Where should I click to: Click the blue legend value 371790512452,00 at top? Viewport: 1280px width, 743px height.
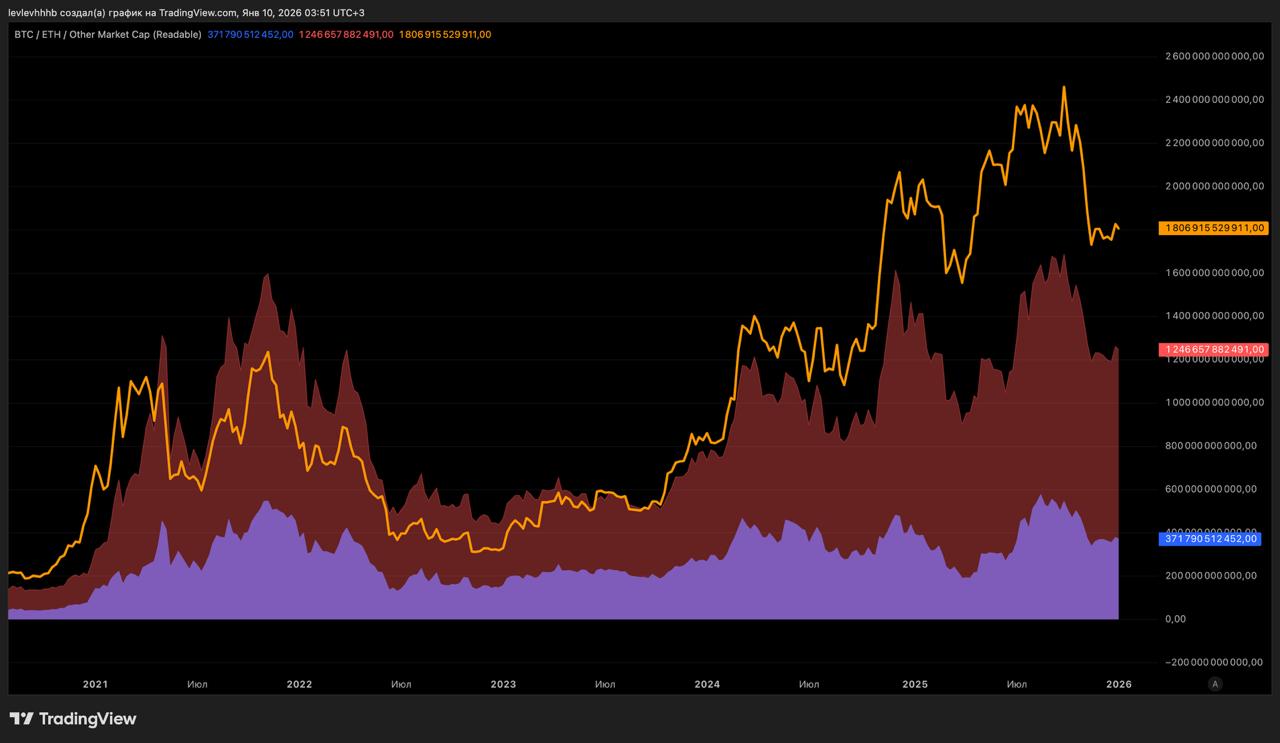coord(250,34)
